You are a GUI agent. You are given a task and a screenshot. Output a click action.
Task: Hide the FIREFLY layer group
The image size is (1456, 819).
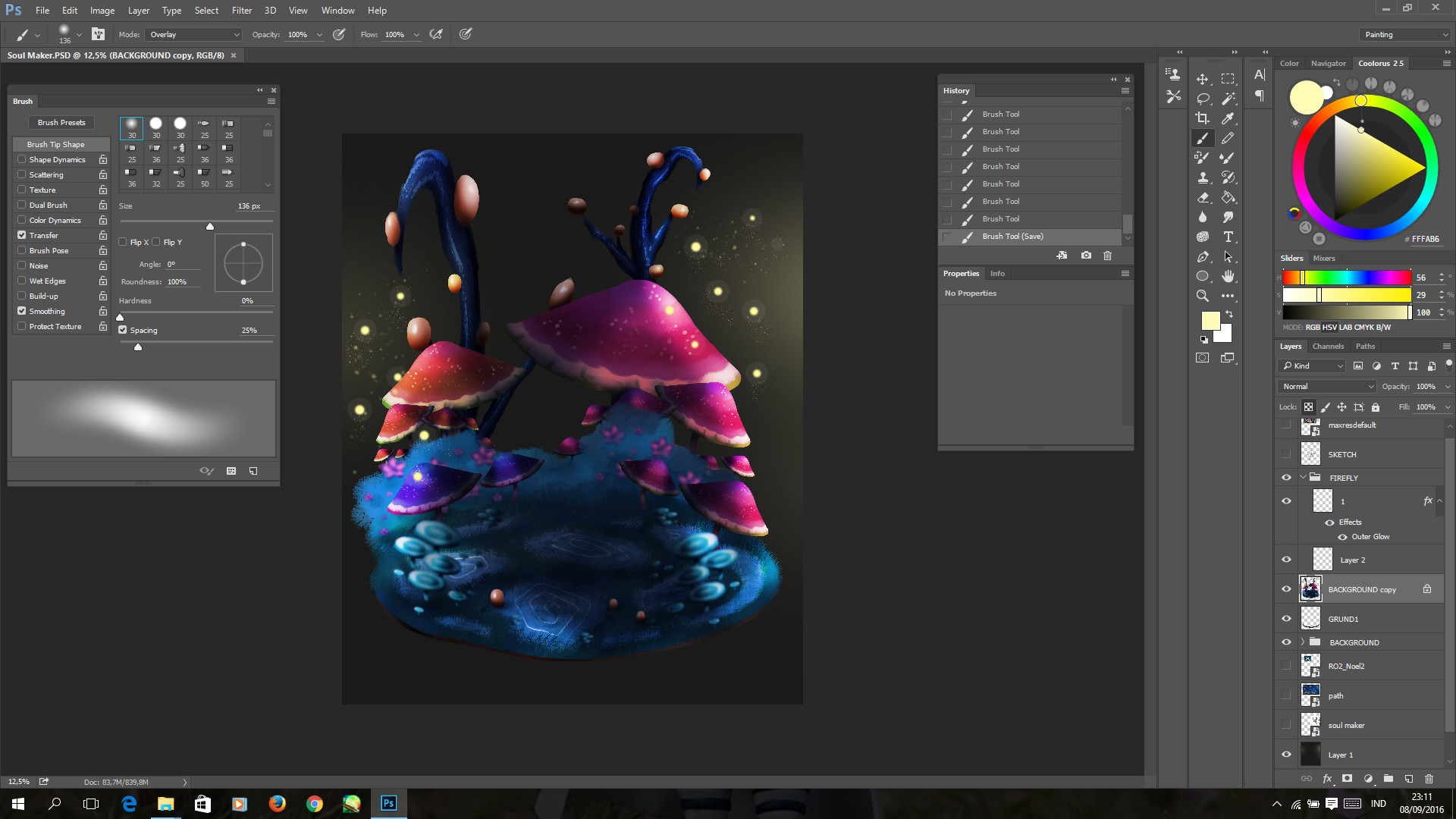pos(1286,477)
